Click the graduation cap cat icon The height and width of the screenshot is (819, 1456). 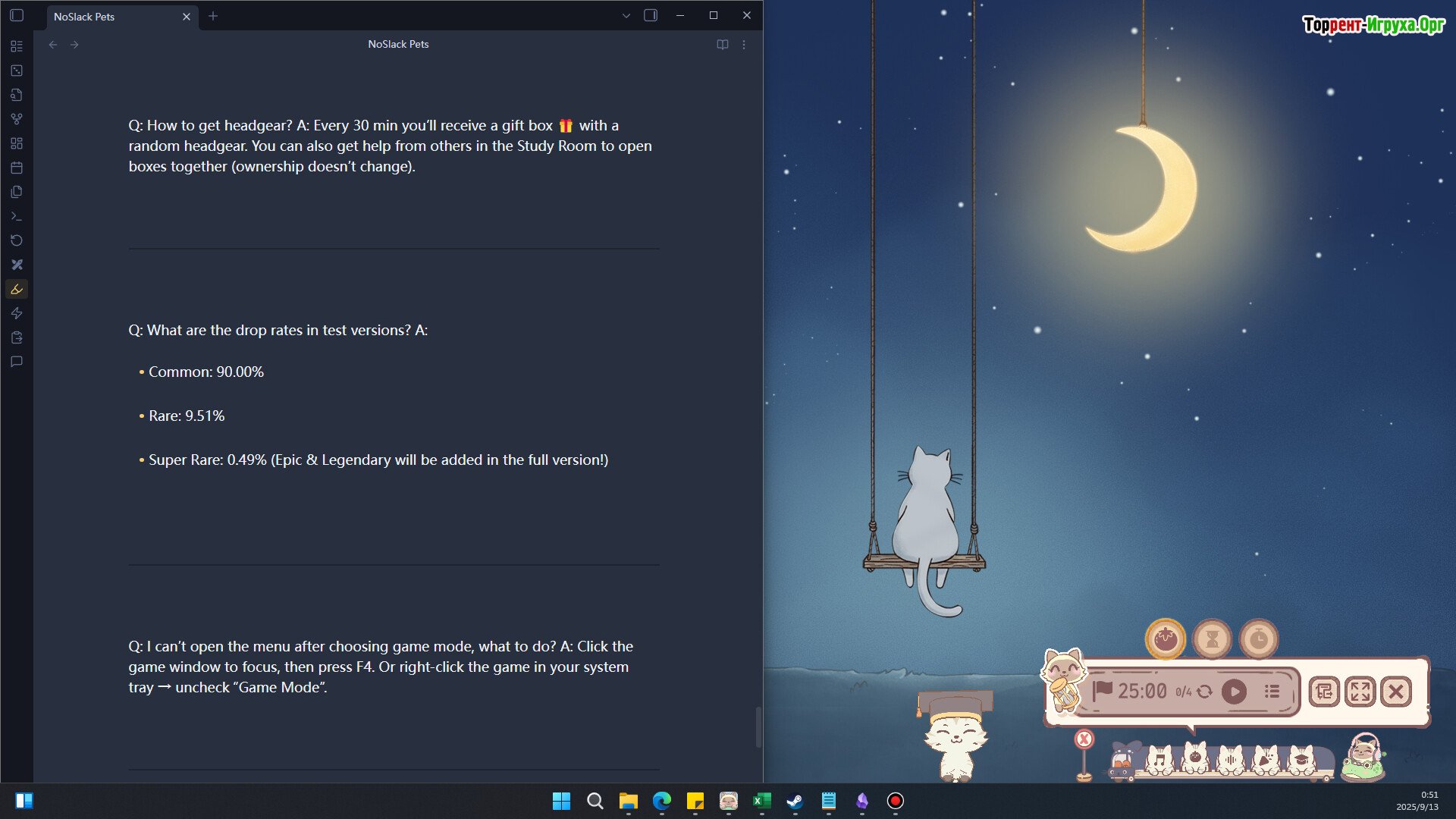point(1302,758)
